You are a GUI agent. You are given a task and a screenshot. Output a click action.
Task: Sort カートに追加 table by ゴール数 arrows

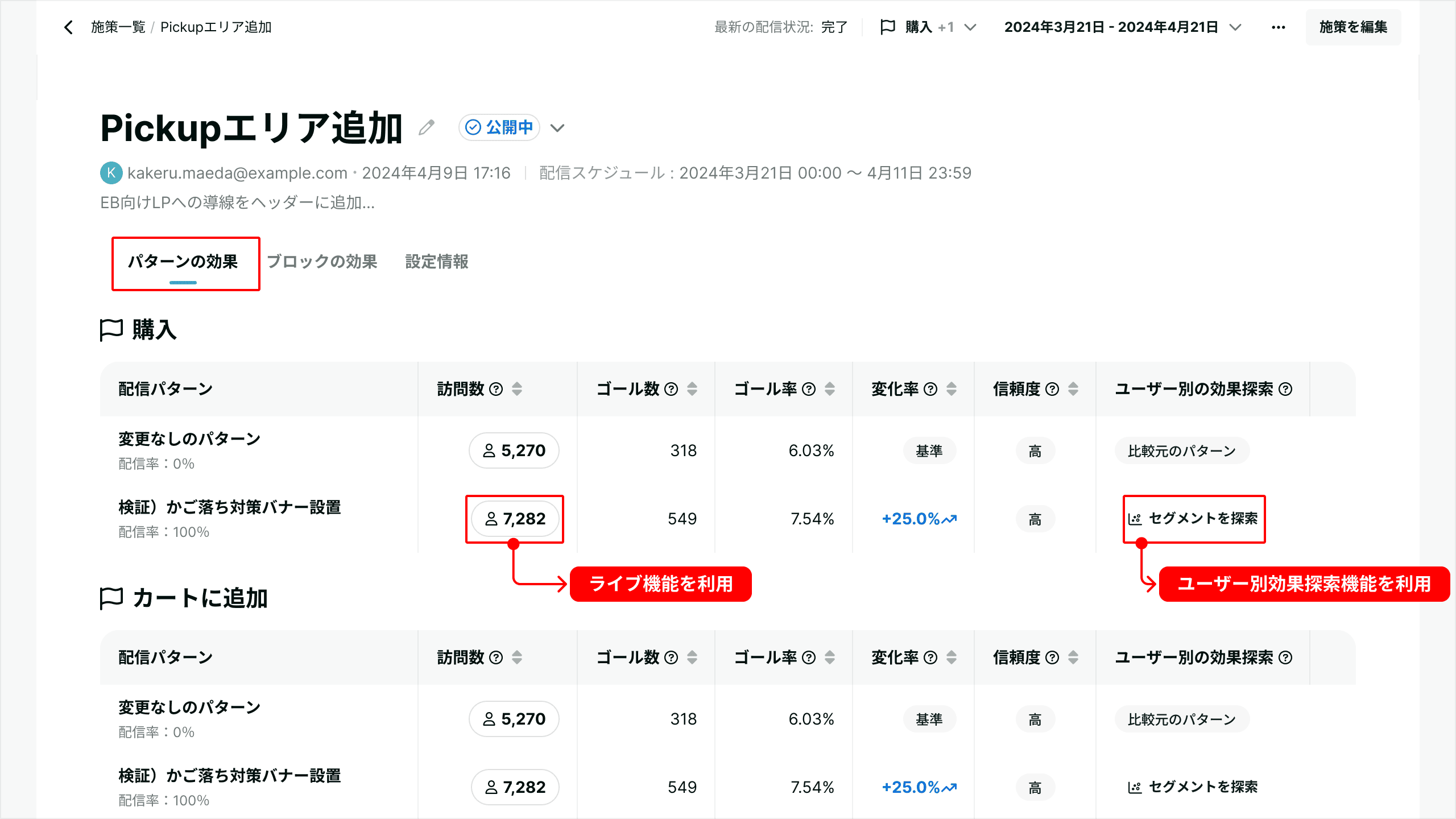pos(692,657)
